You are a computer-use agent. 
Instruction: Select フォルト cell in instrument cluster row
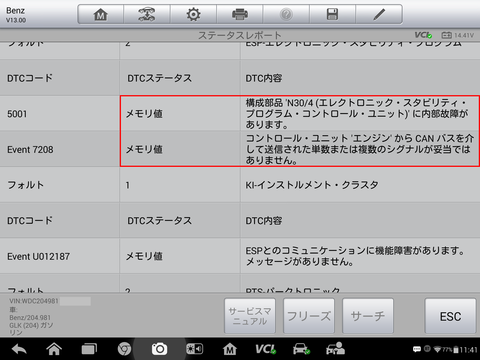pyautogui.click(x=60, y=185)
